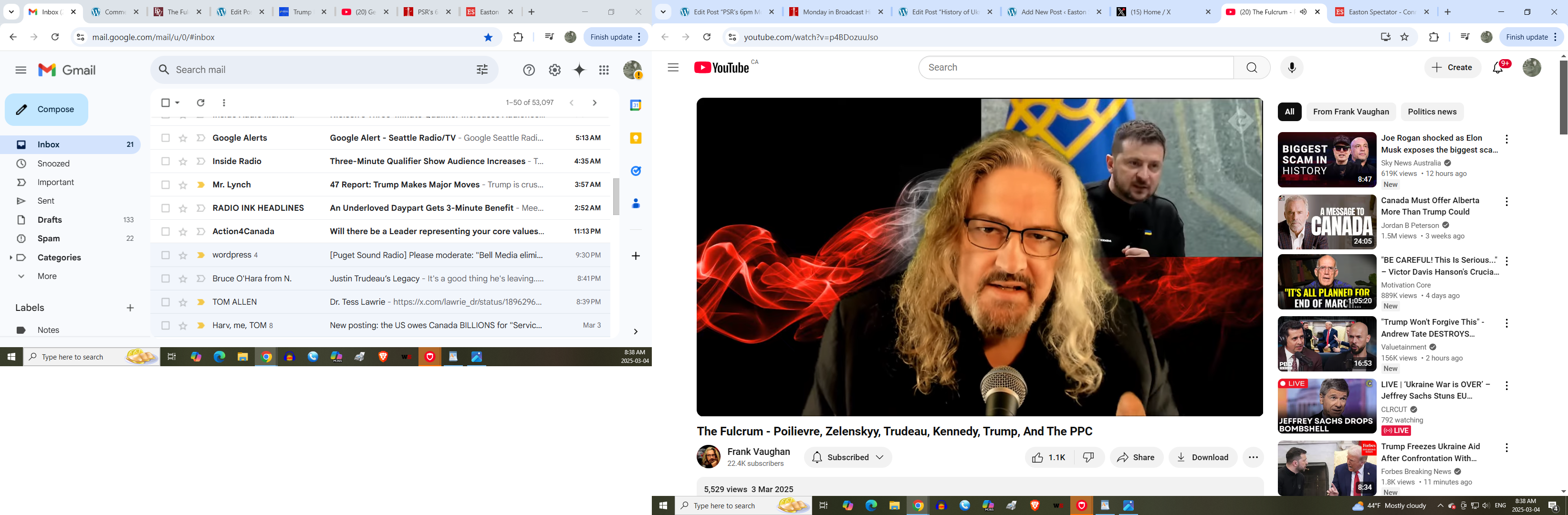
Task: Click into the YouTube search field
Action: point(1075,68)
